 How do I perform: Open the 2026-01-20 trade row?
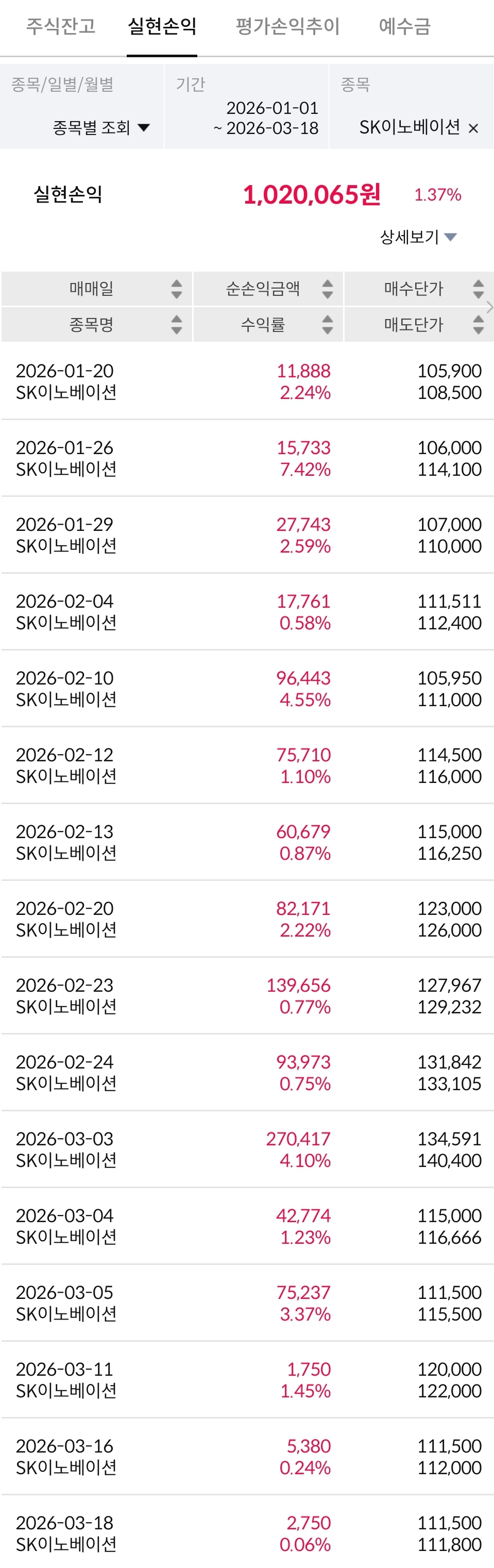[247, 381]
